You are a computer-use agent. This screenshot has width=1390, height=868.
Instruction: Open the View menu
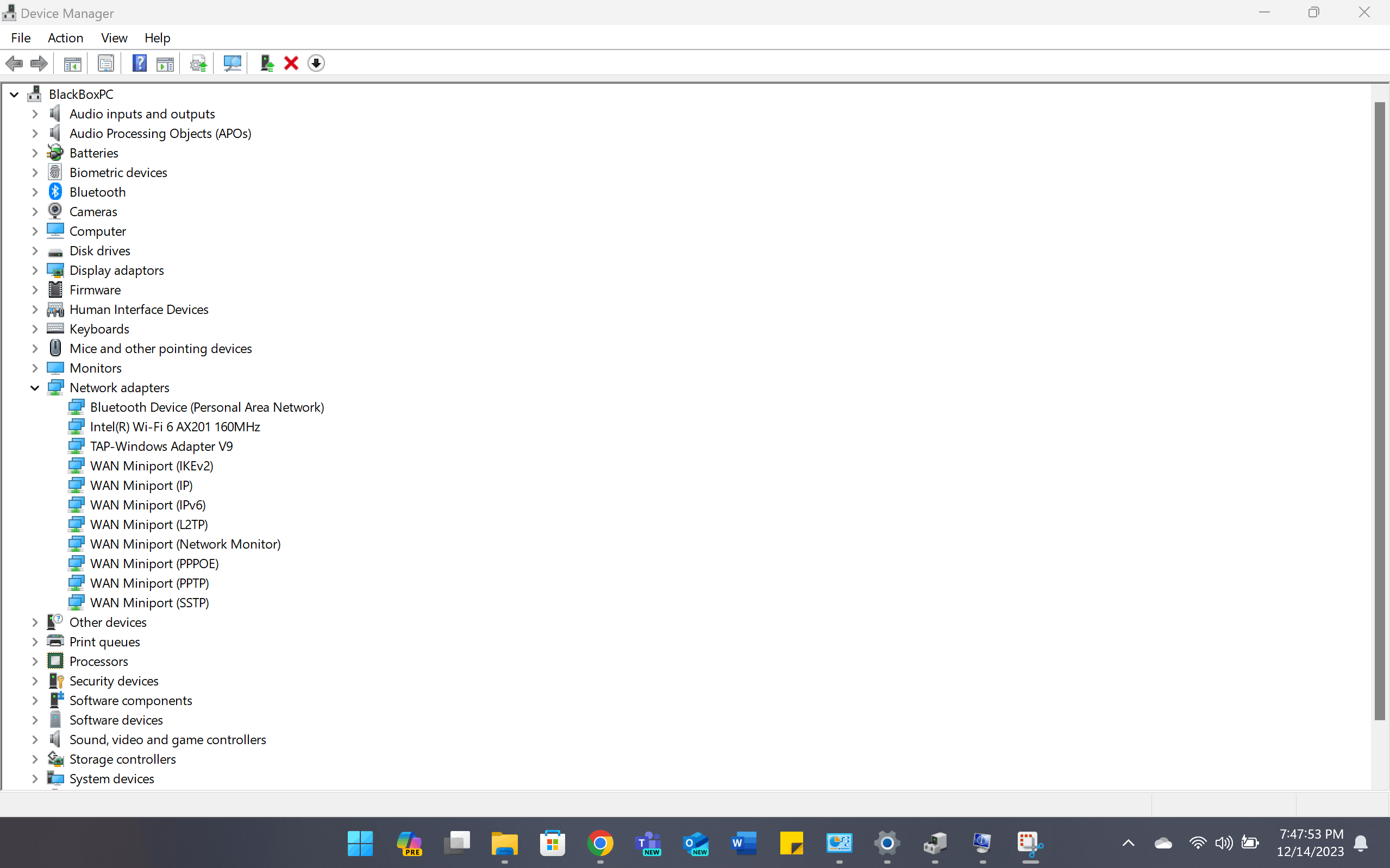pyautogui.click(x=114, y=38)
